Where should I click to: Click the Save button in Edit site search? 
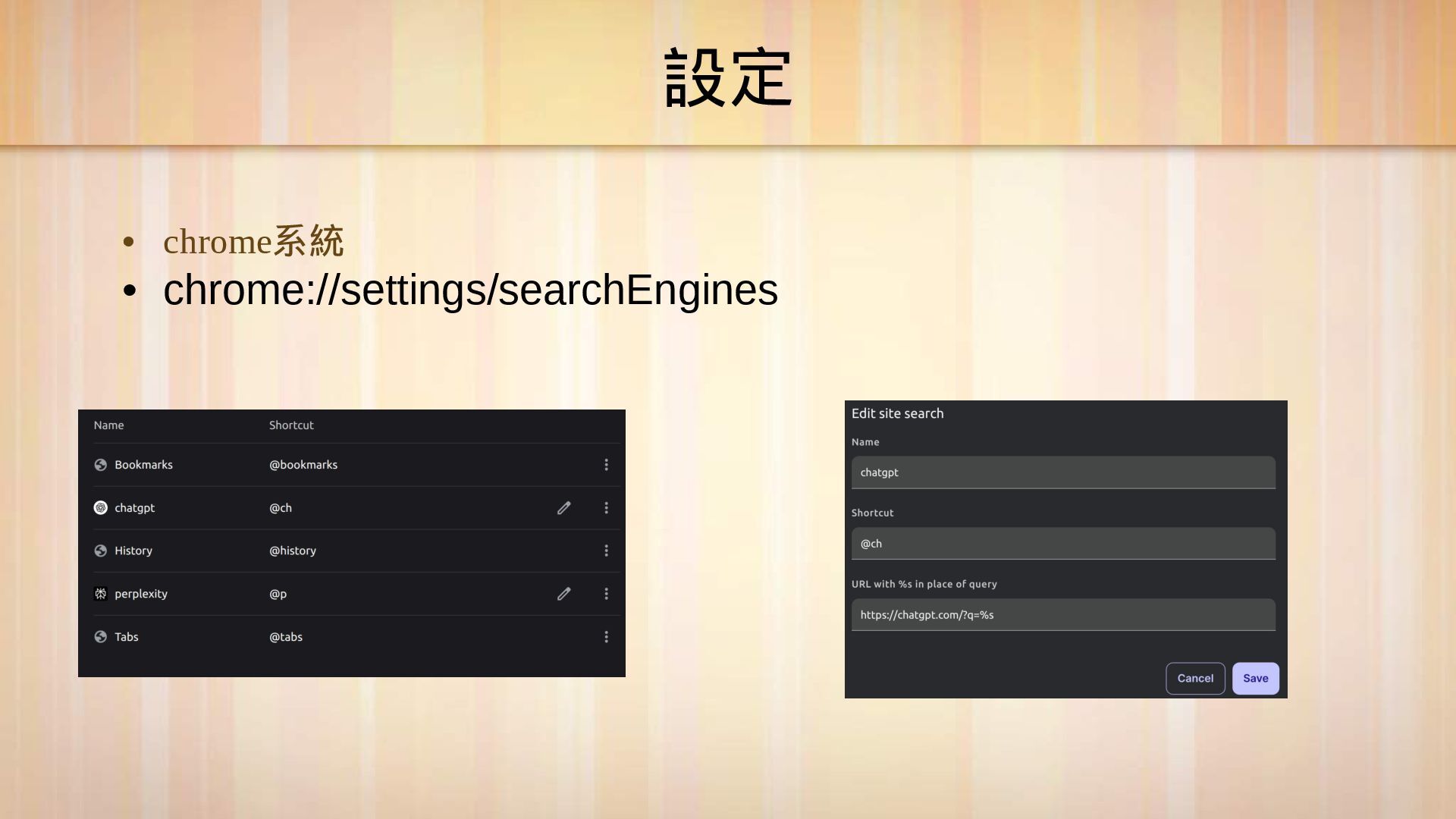1255,679
